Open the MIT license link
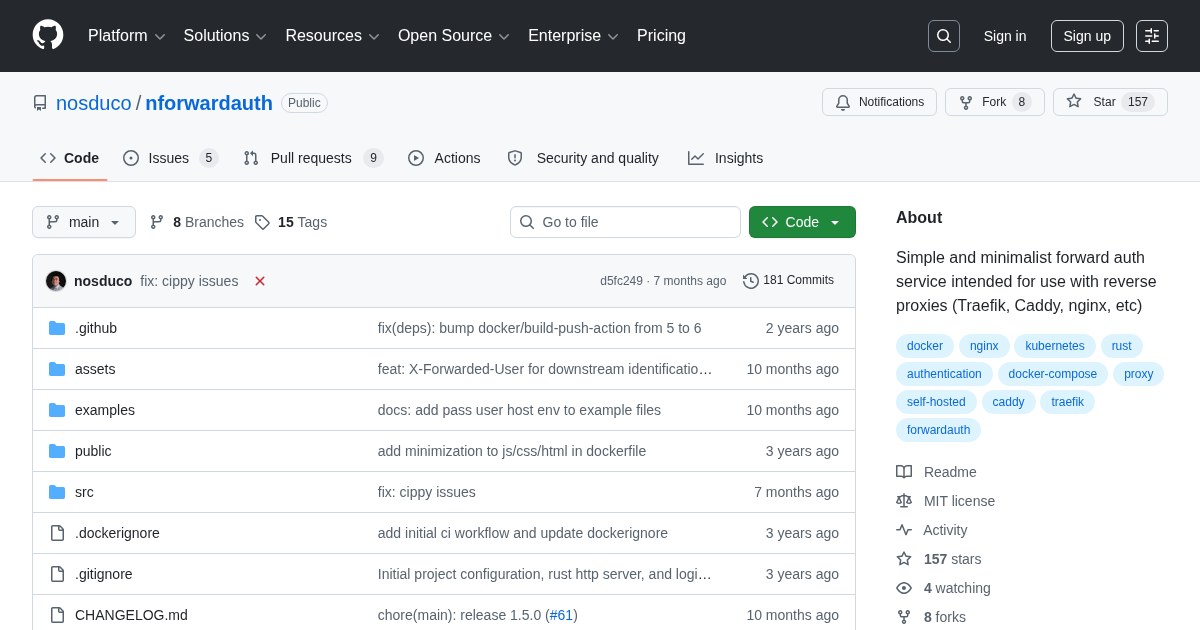The image size is (1200, 630). pyautogui.click(x=945, y=501)
